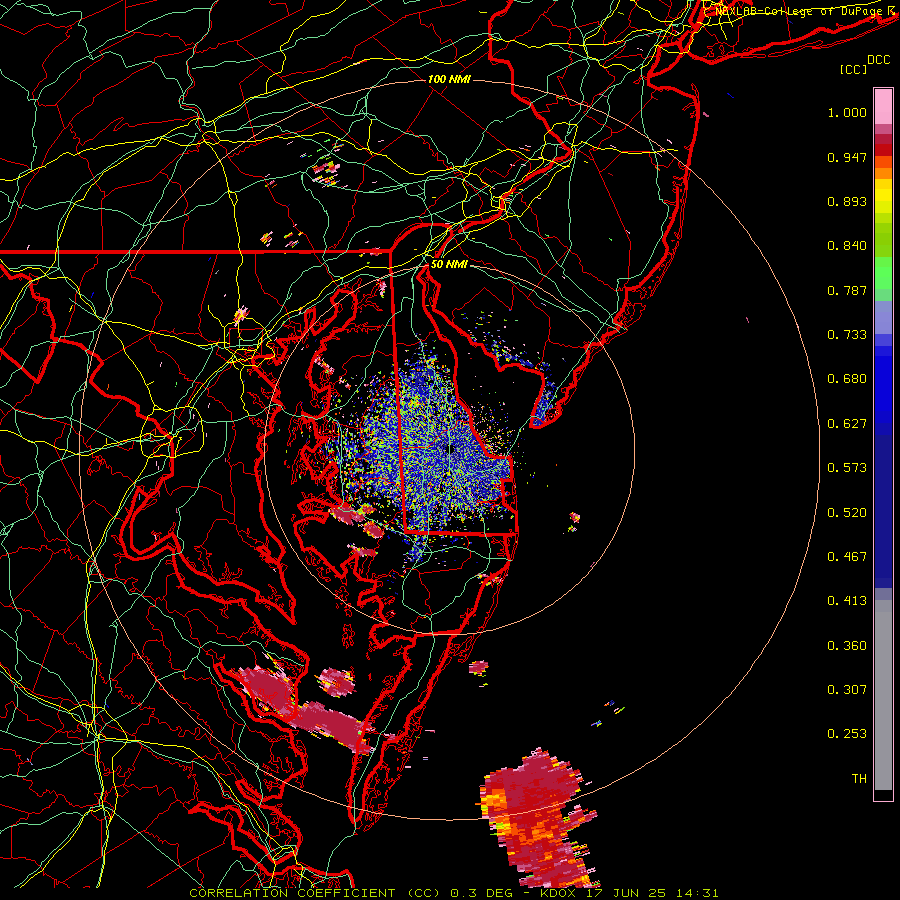Select the 0.893 legend value
This screenshot has width=900, height=900.
(x=847, y=201)
